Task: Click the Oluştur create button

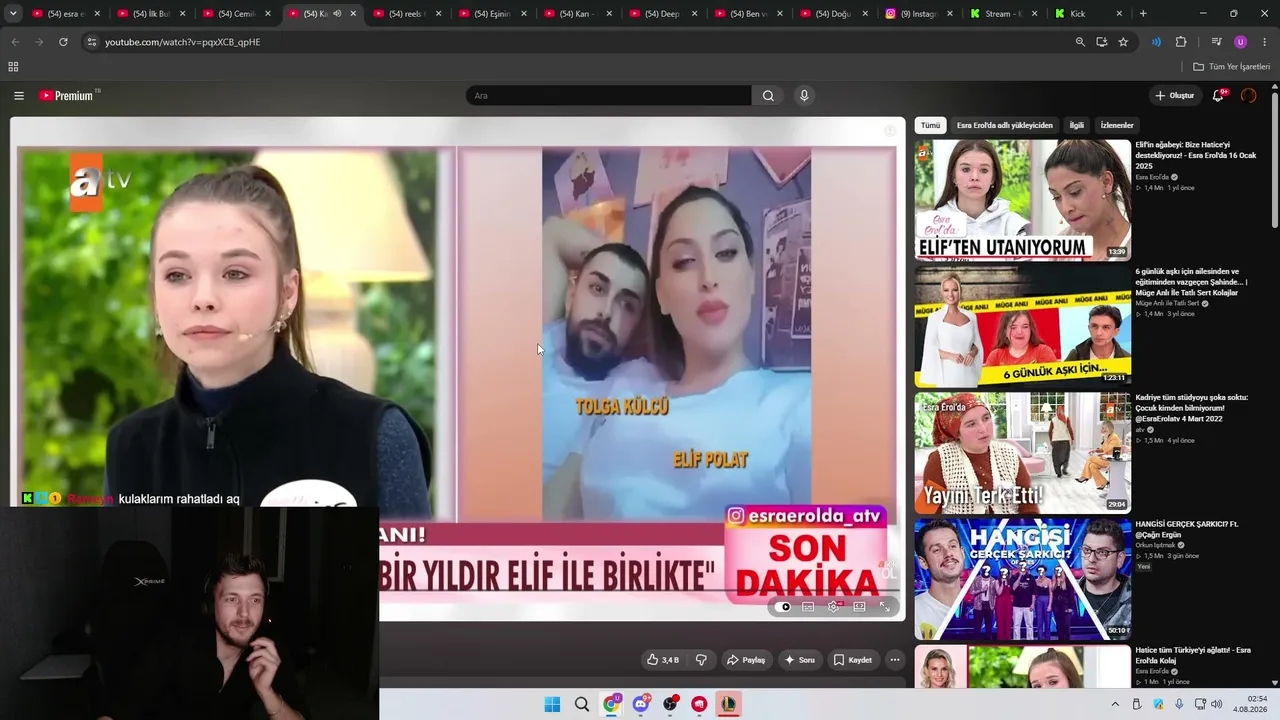Action: point(1174,96)
